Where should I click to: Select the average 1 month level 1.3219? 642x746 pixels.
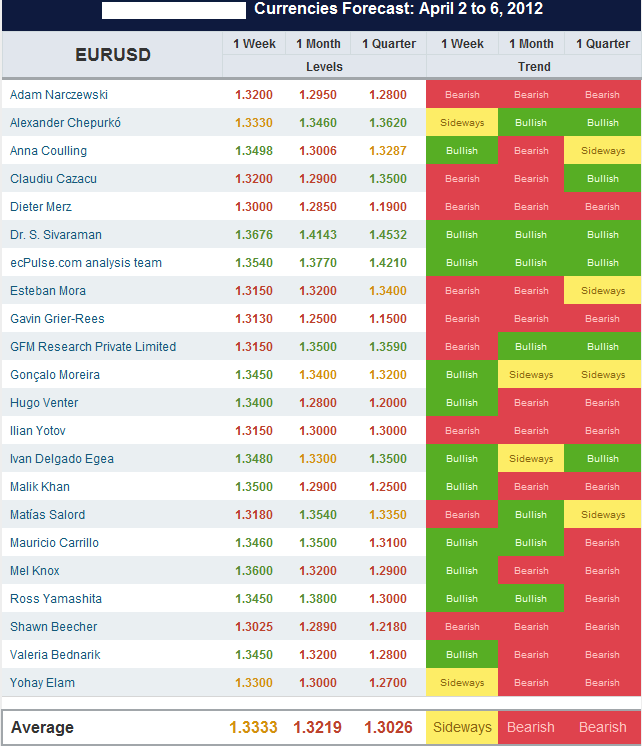click(x=317, y=727)
